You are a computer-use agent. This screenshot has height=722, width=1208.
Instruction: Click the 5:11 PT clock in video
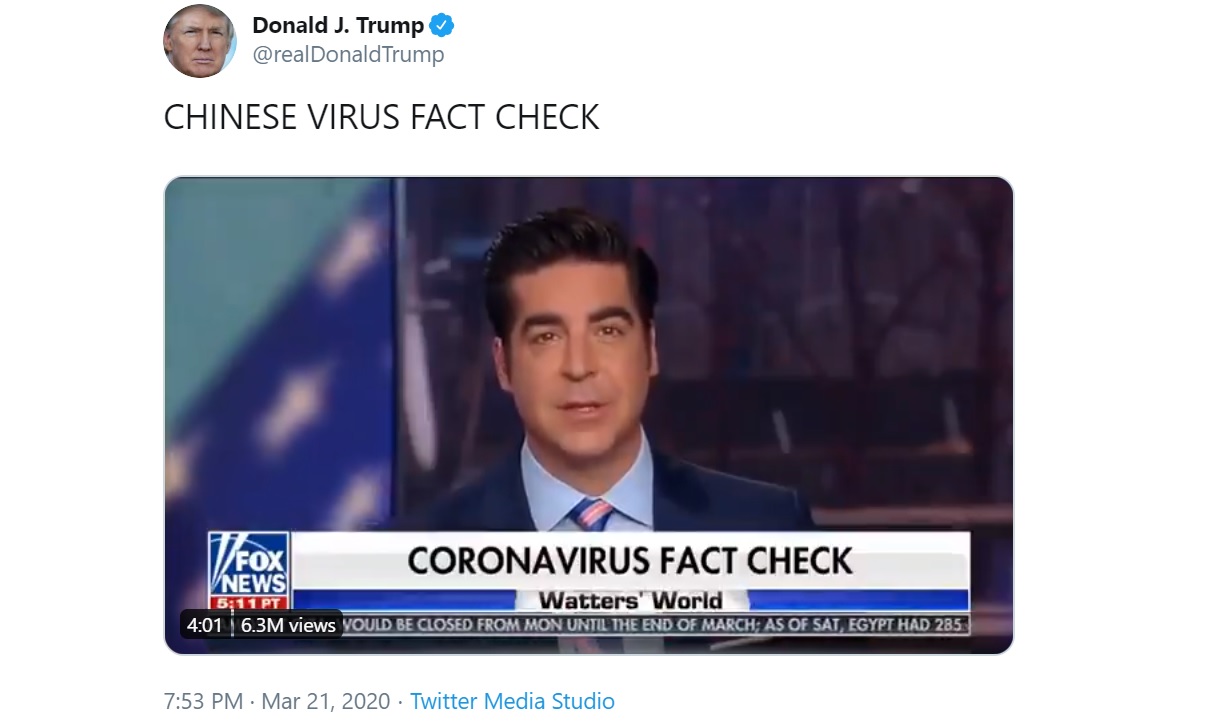point(248,603)
